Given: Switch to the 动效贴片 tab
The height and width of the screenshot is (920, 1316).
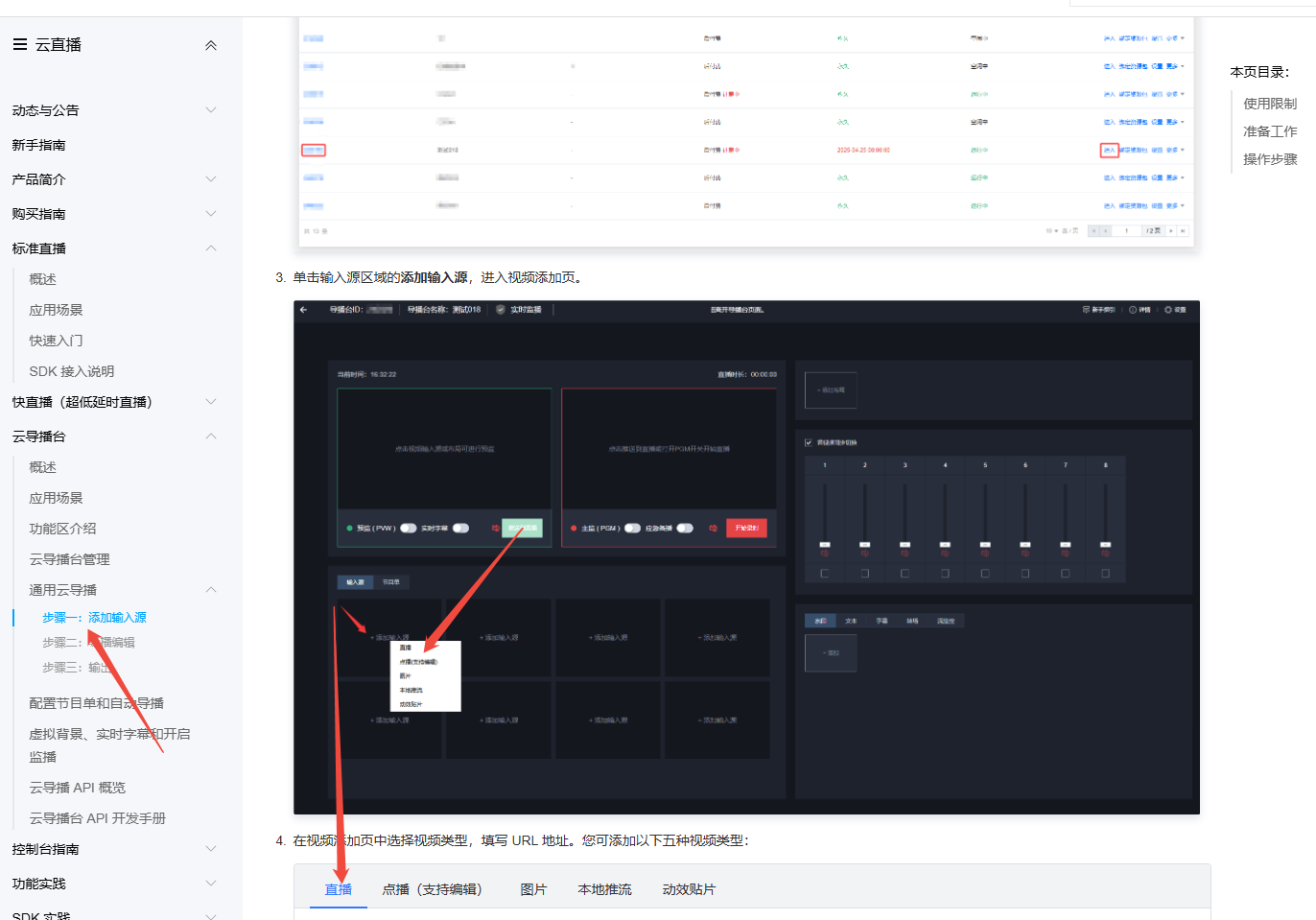Looking at the screenshot, I should [689, 889].
